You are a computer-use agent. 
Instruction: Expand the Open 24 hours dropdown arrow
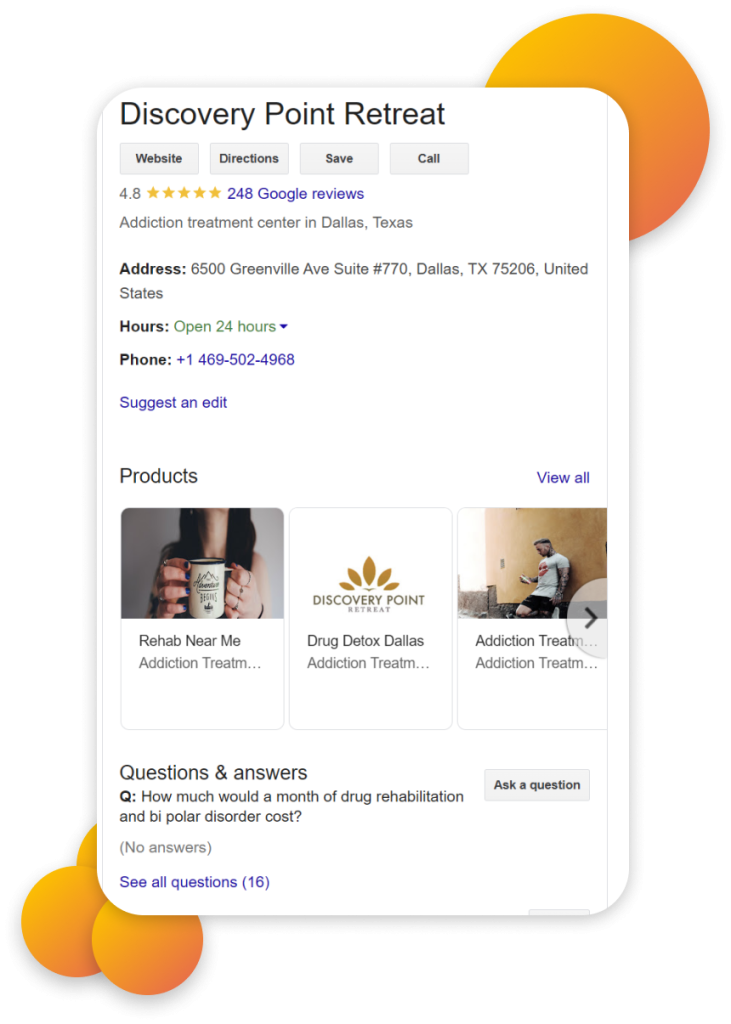coord(284,327)
